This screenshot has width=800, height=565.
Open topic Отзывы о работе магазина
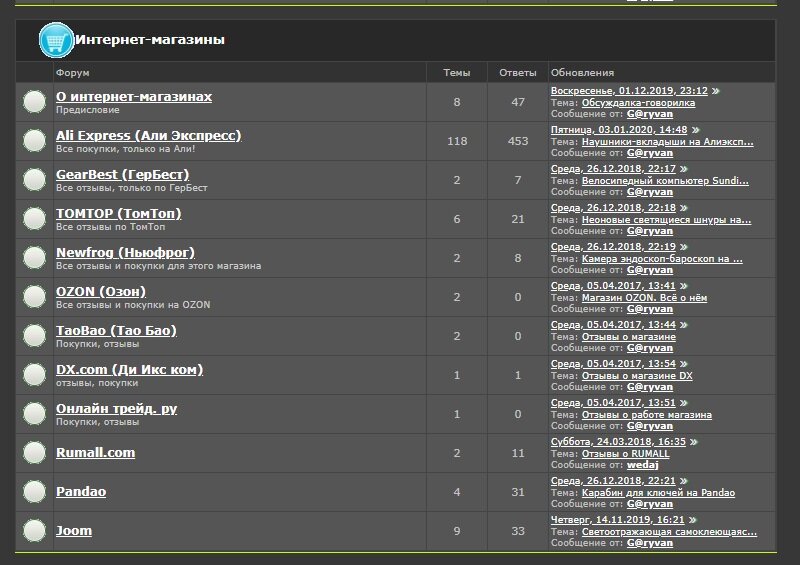pos(647,415)
